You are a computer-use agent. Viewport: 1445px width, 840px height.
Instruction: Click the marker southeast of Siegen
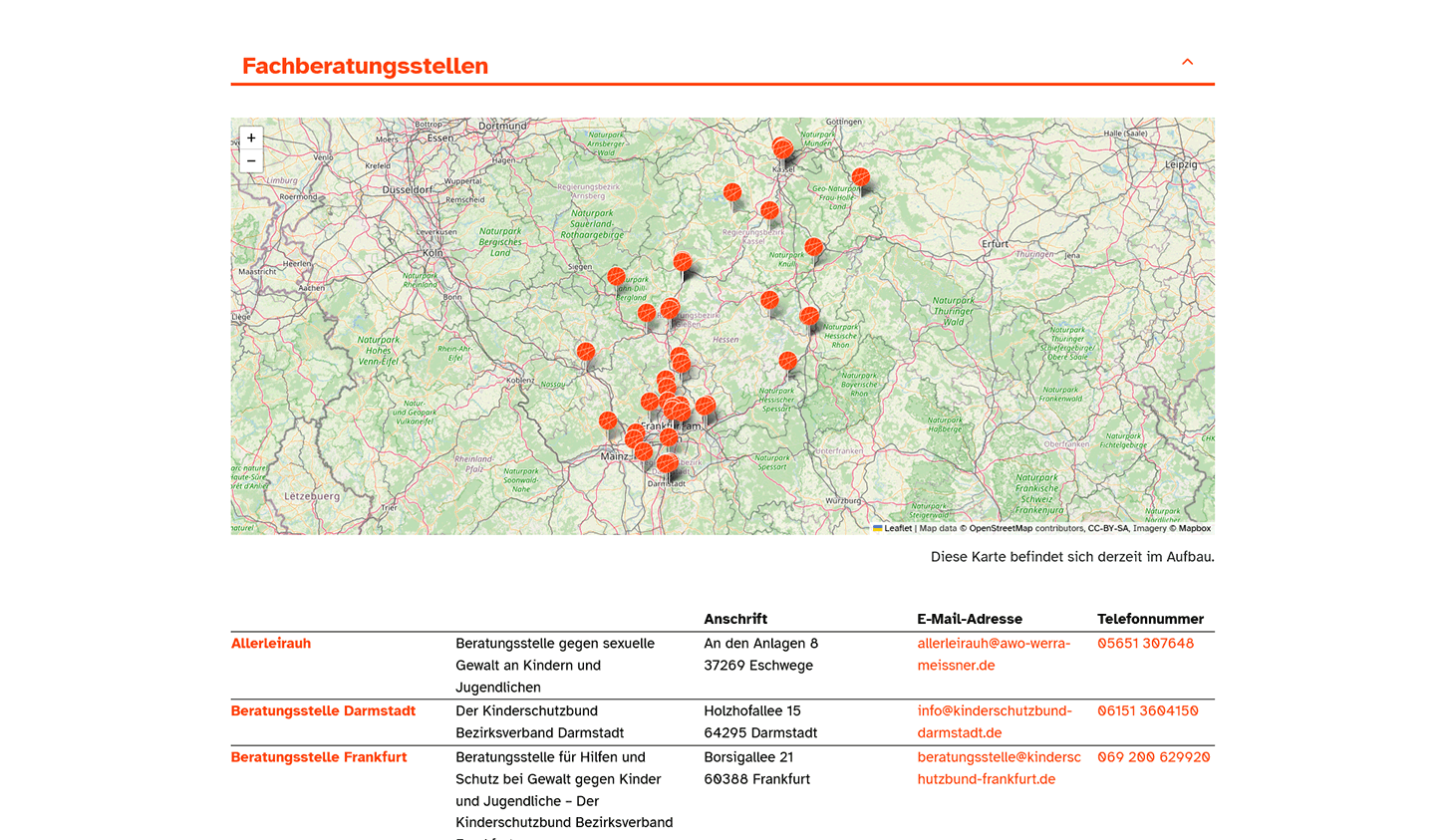point(616,277)
